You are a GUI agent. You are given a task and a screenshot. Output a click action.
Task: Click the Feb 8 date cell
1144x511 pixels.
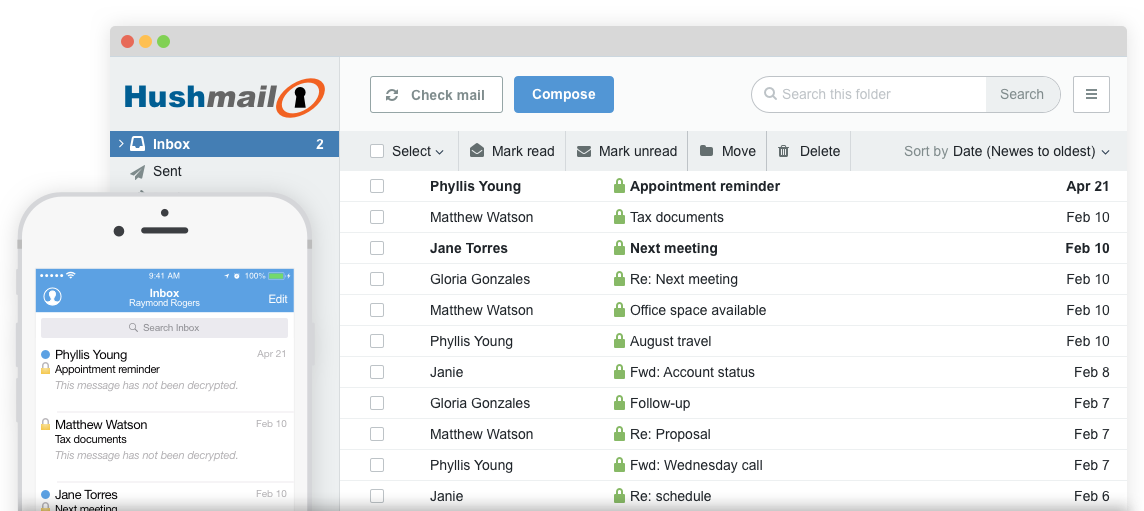pyautogui.click(x=1091, y=372)
